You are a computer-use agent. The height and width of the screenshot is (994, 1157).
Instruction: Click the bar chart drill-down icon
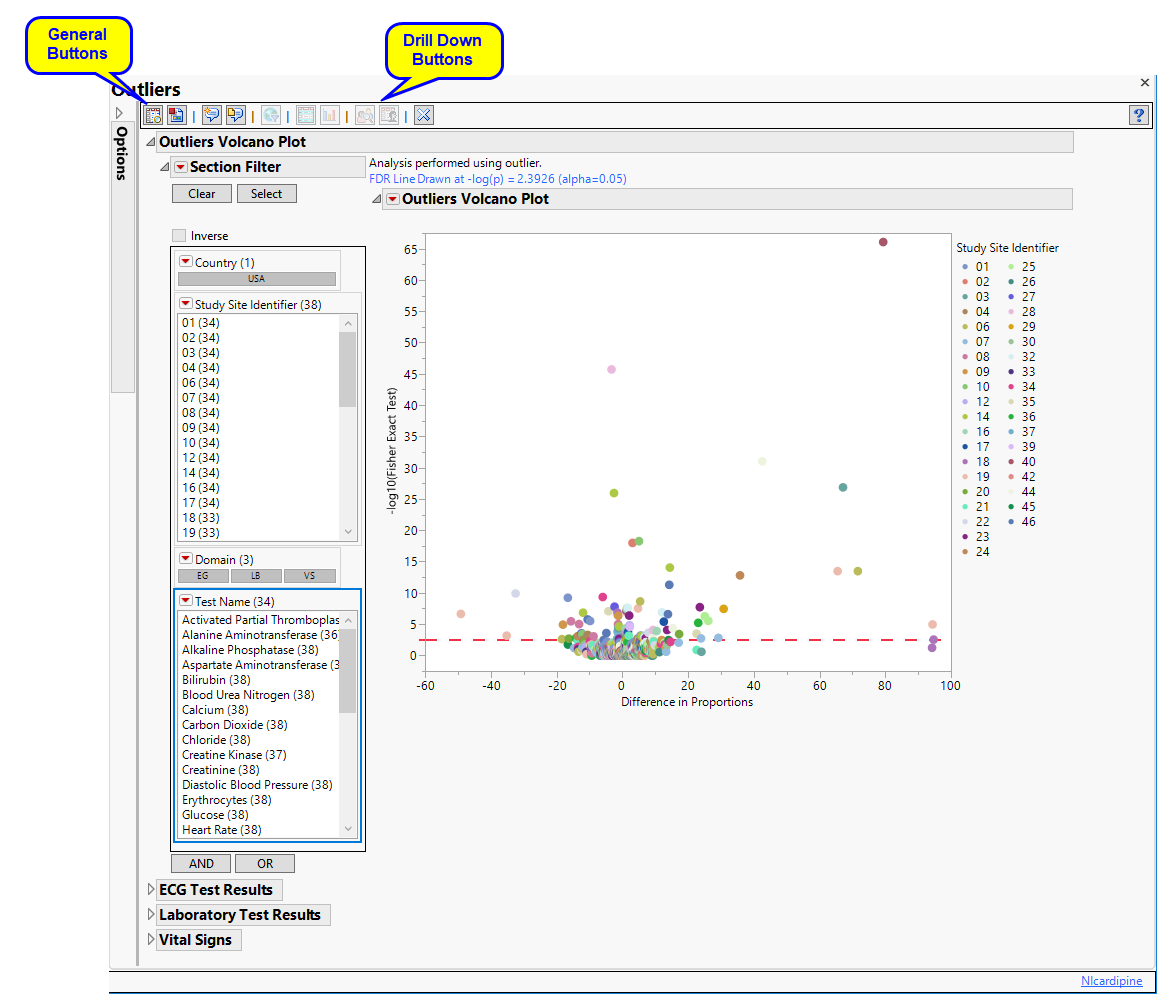coord(330,115)
